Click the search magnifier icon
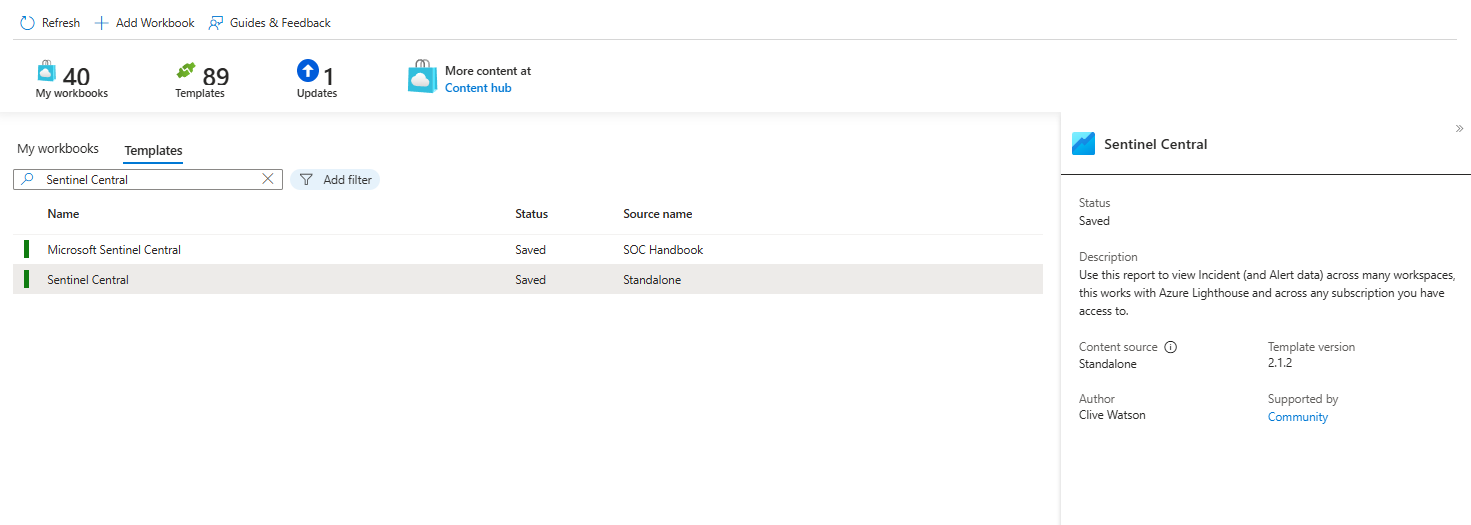The image size is (1471, 525). (x=28, y=179)
